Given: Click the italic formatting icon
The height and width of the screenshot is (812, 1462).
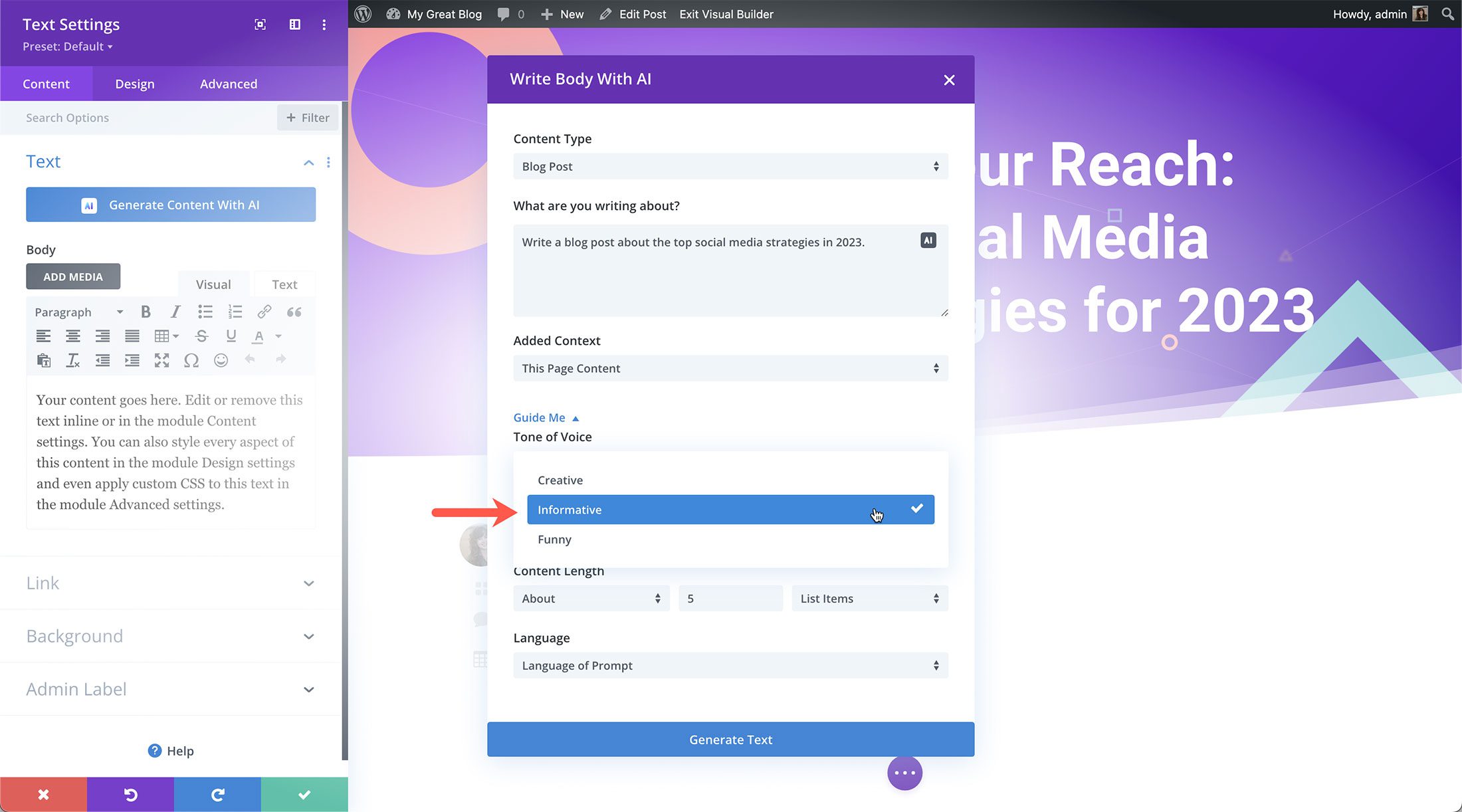Looking at the screenshot, I should click(x=175, y=311).
